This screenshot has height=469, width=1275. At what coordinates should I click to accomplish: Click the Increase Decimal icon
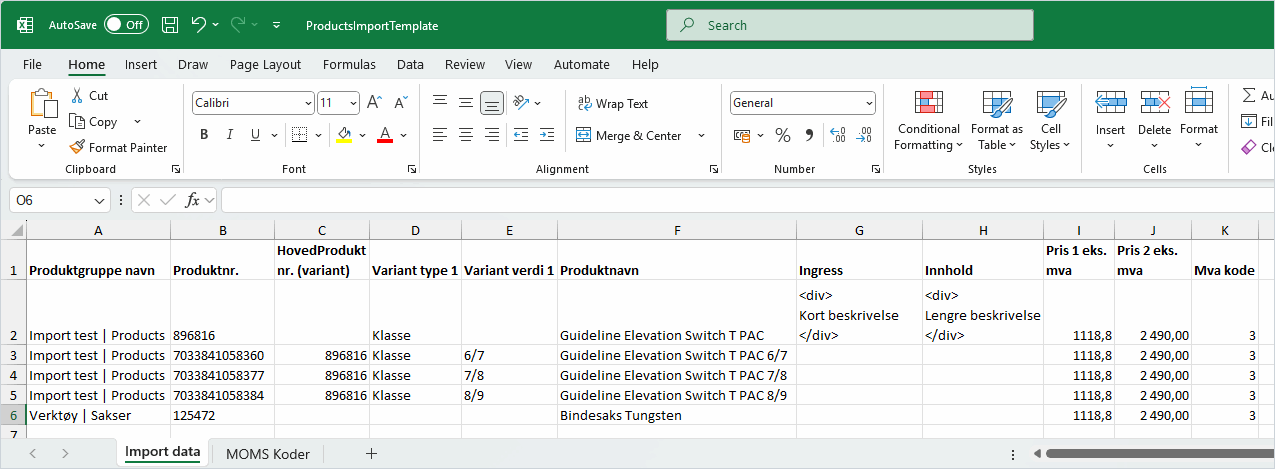[837, 135]
